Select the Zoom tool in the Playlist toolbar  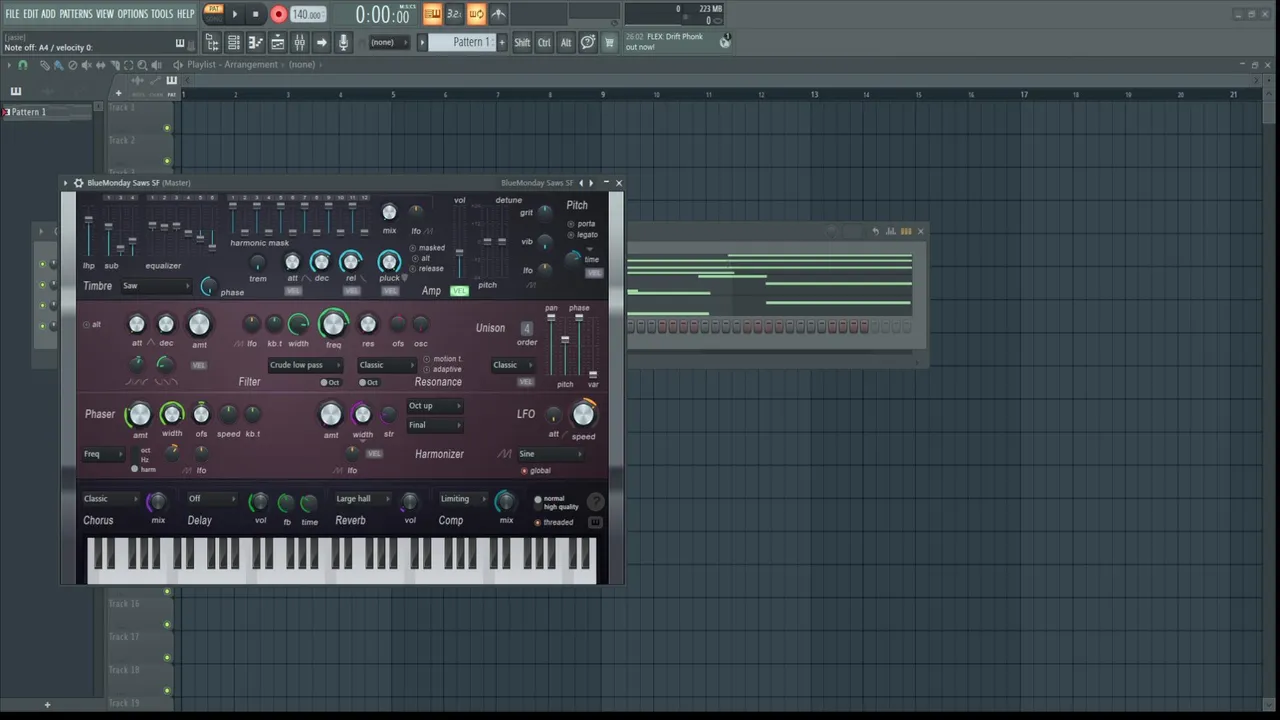coord(143,65)
